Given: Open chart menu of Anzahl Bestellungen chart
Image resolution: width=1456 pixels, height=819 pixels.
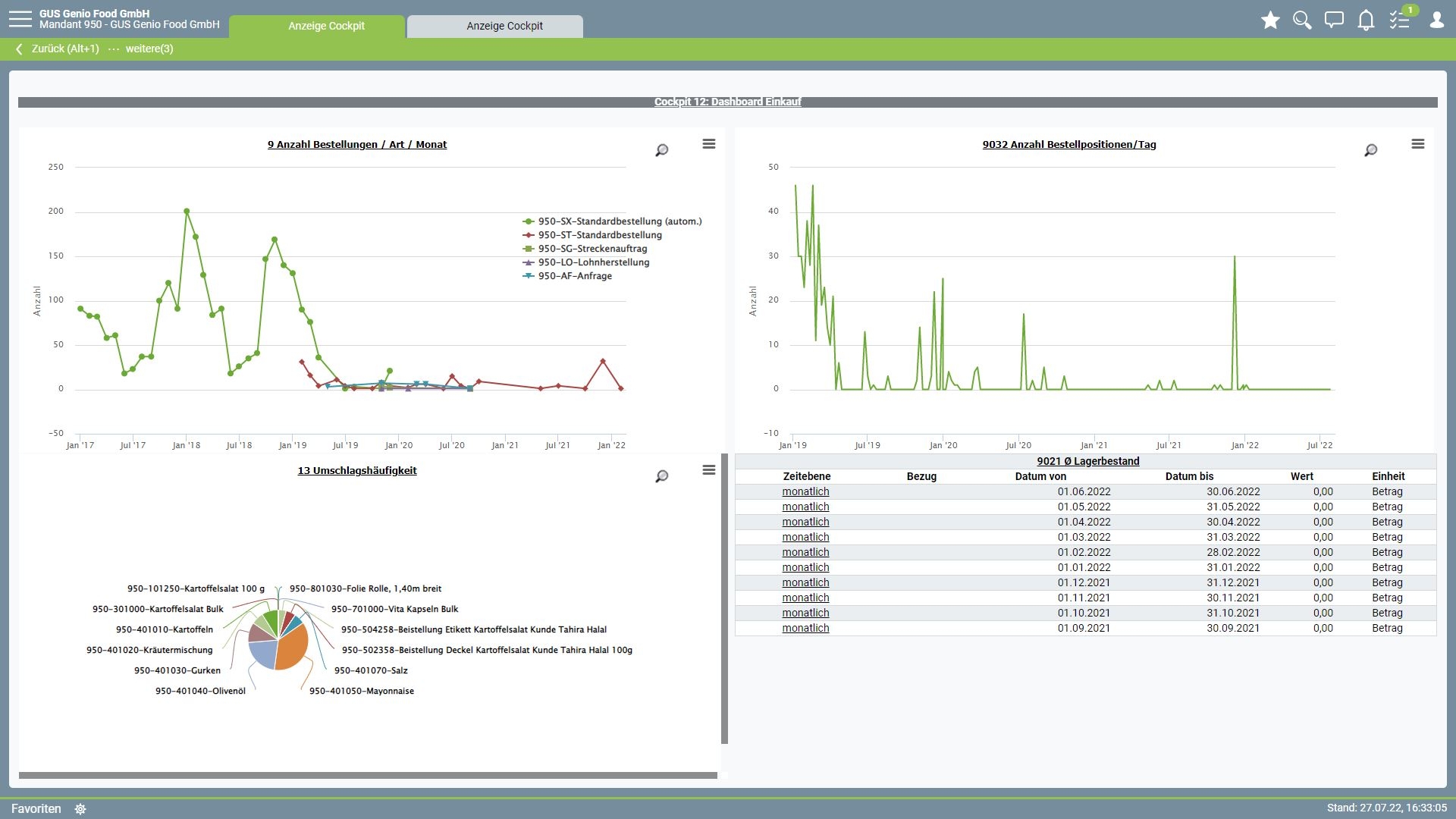Looking at the screenshot, I should 709,144.
